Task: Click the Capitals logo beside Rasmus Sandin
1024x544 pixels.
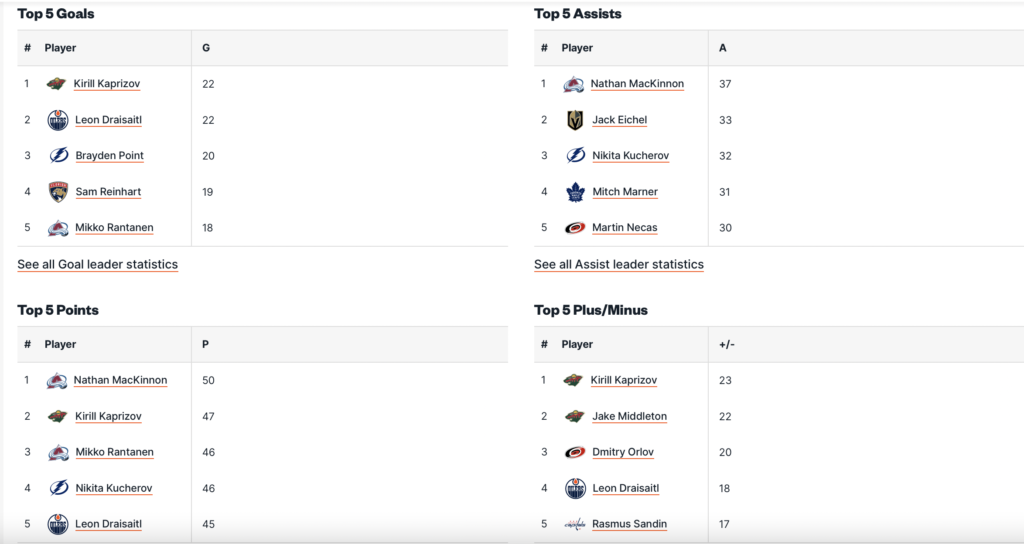Action: click(x=575, y=524)
